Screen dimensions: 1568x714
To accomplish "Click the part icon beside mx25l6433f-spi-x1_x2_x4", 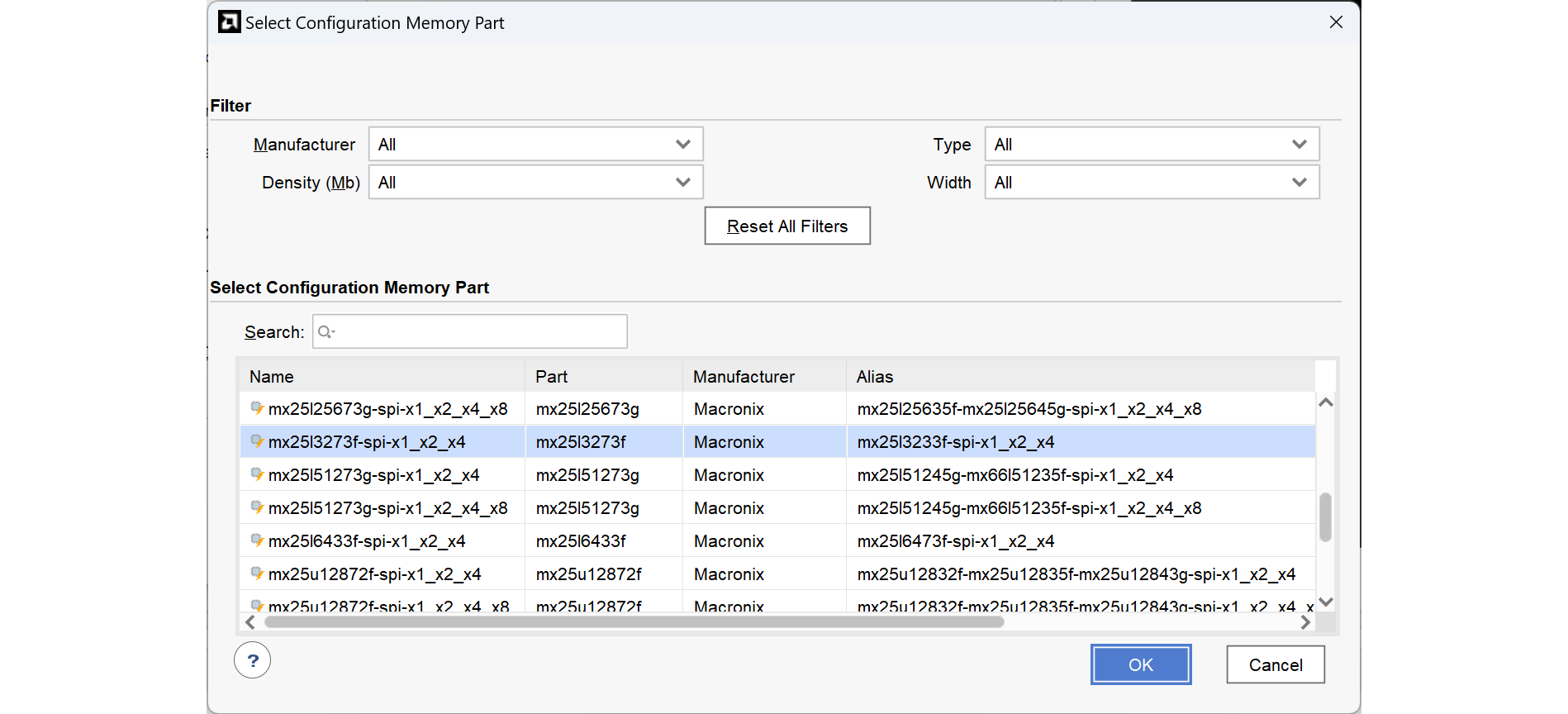I will pos(257,540).
